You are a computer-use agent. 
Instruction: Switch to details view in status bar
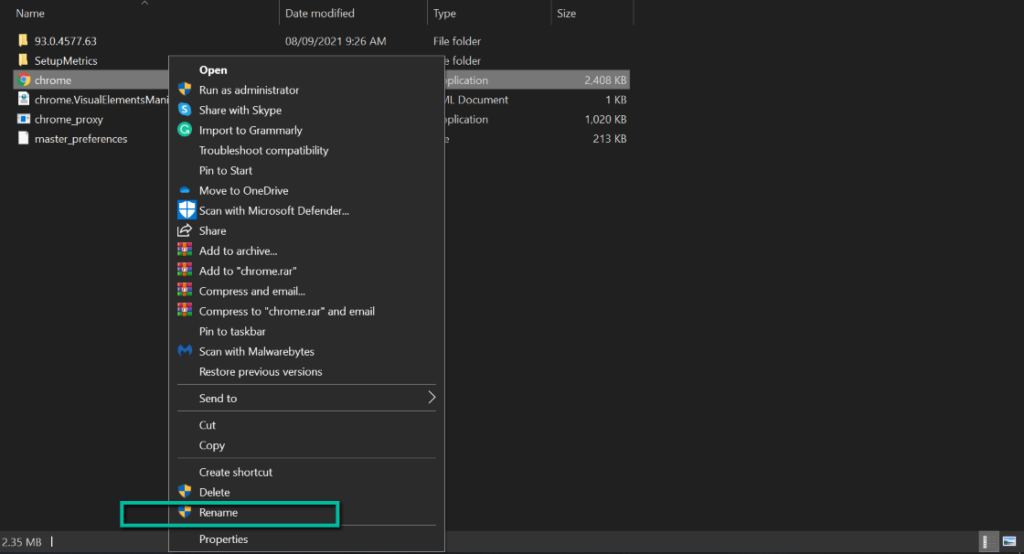[987, 541]
